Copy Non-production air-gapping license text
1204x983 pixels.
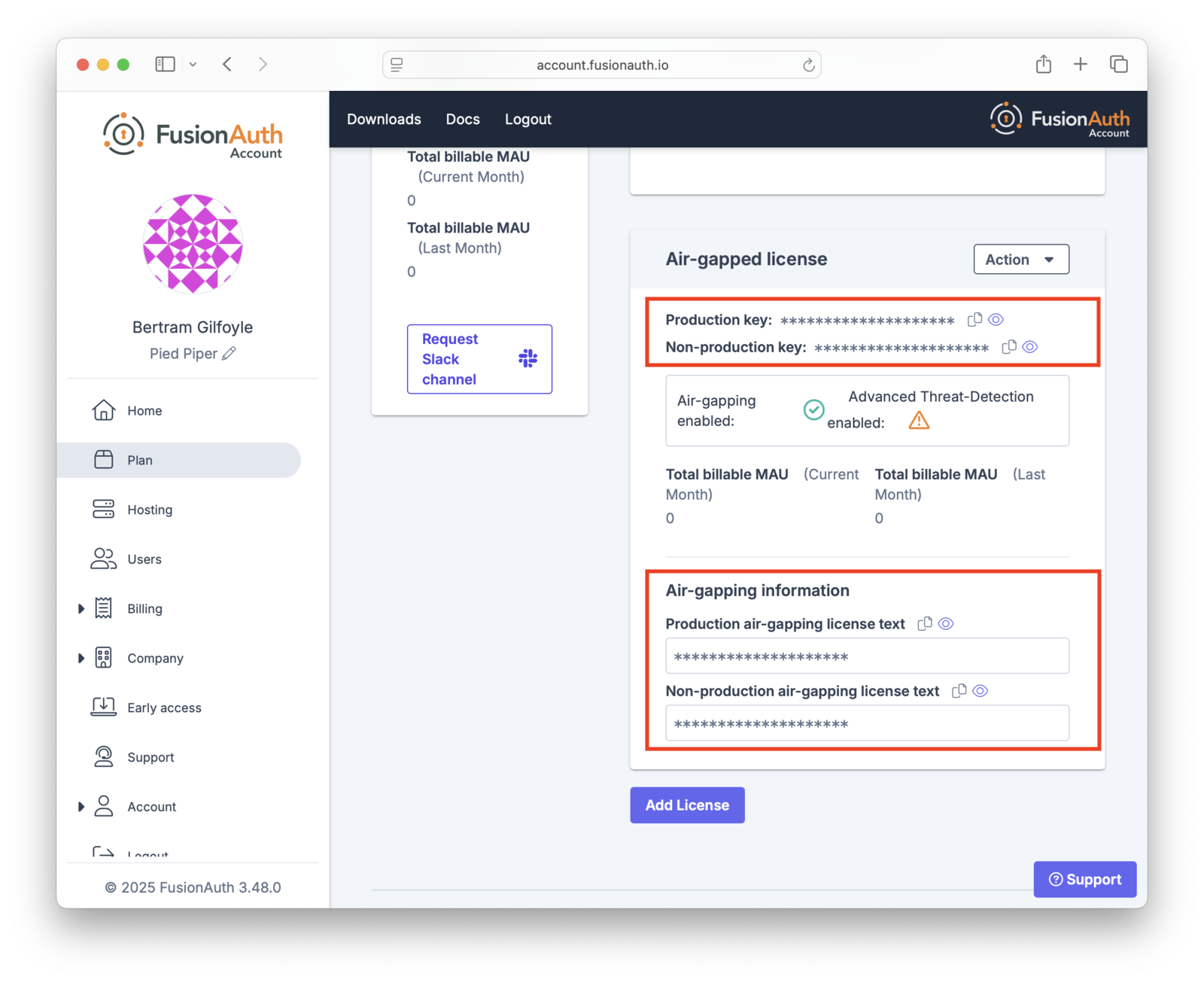959,691
